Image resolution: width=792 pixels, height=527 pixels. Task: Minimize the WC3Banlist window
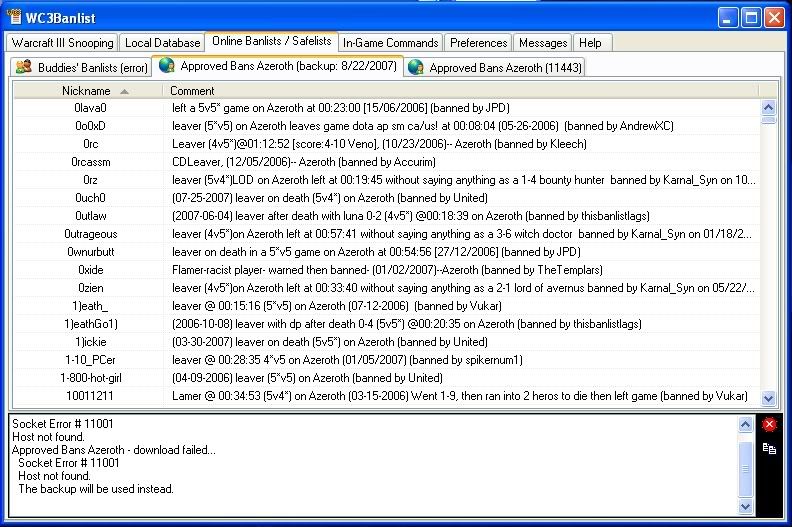point(727,18)
